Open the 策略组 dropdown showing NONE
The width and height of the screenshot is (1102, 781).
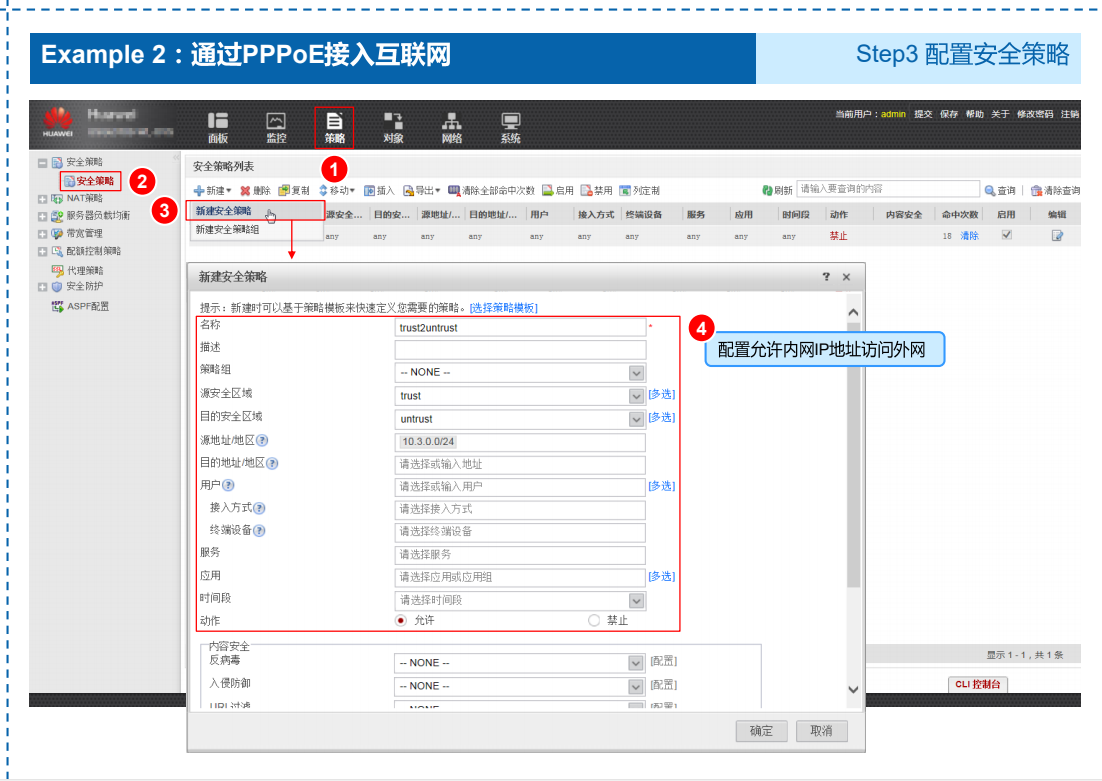point(634,374)
